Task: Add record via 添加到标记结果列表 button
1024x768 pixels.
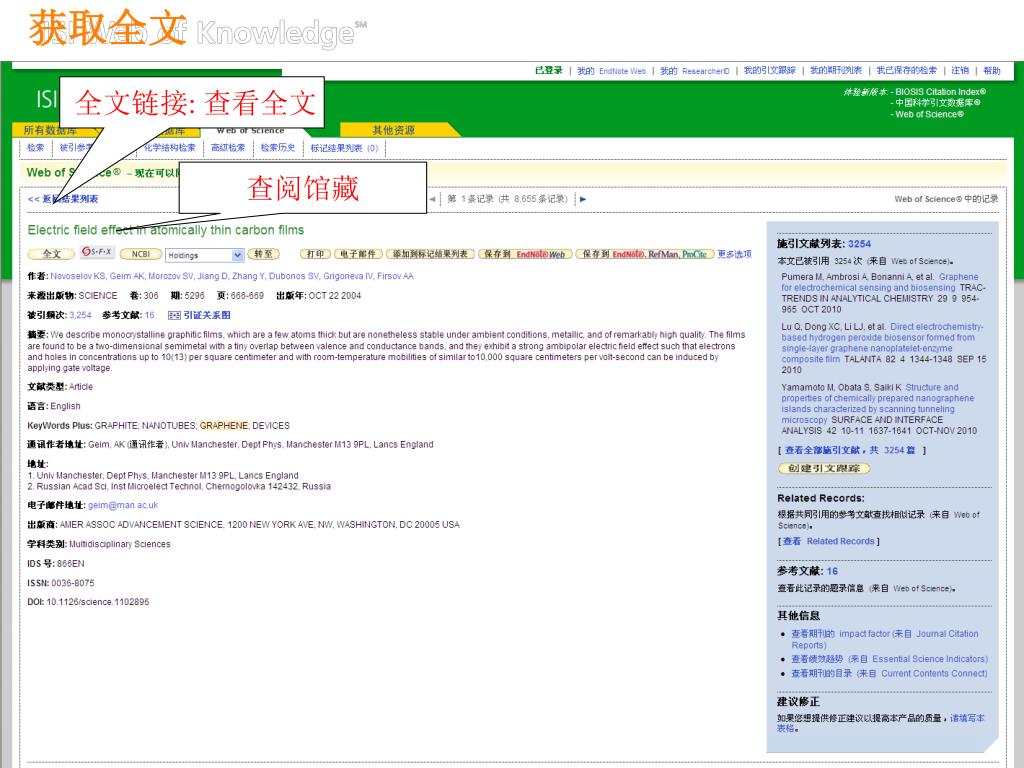Action: (x=430, y=254)
